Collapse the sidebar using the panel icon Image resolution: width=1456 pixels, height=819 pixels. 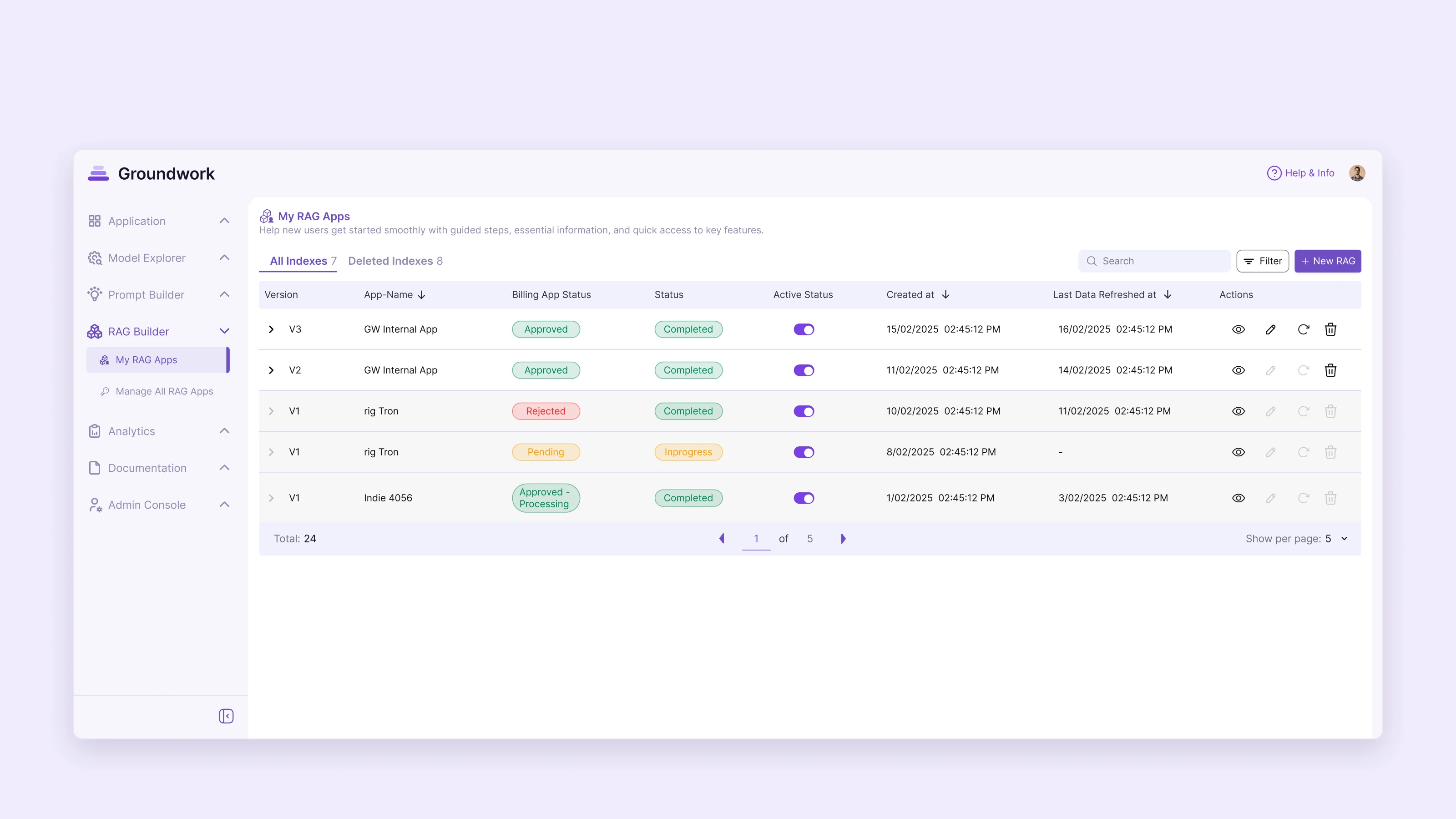(x=226, y=716)
